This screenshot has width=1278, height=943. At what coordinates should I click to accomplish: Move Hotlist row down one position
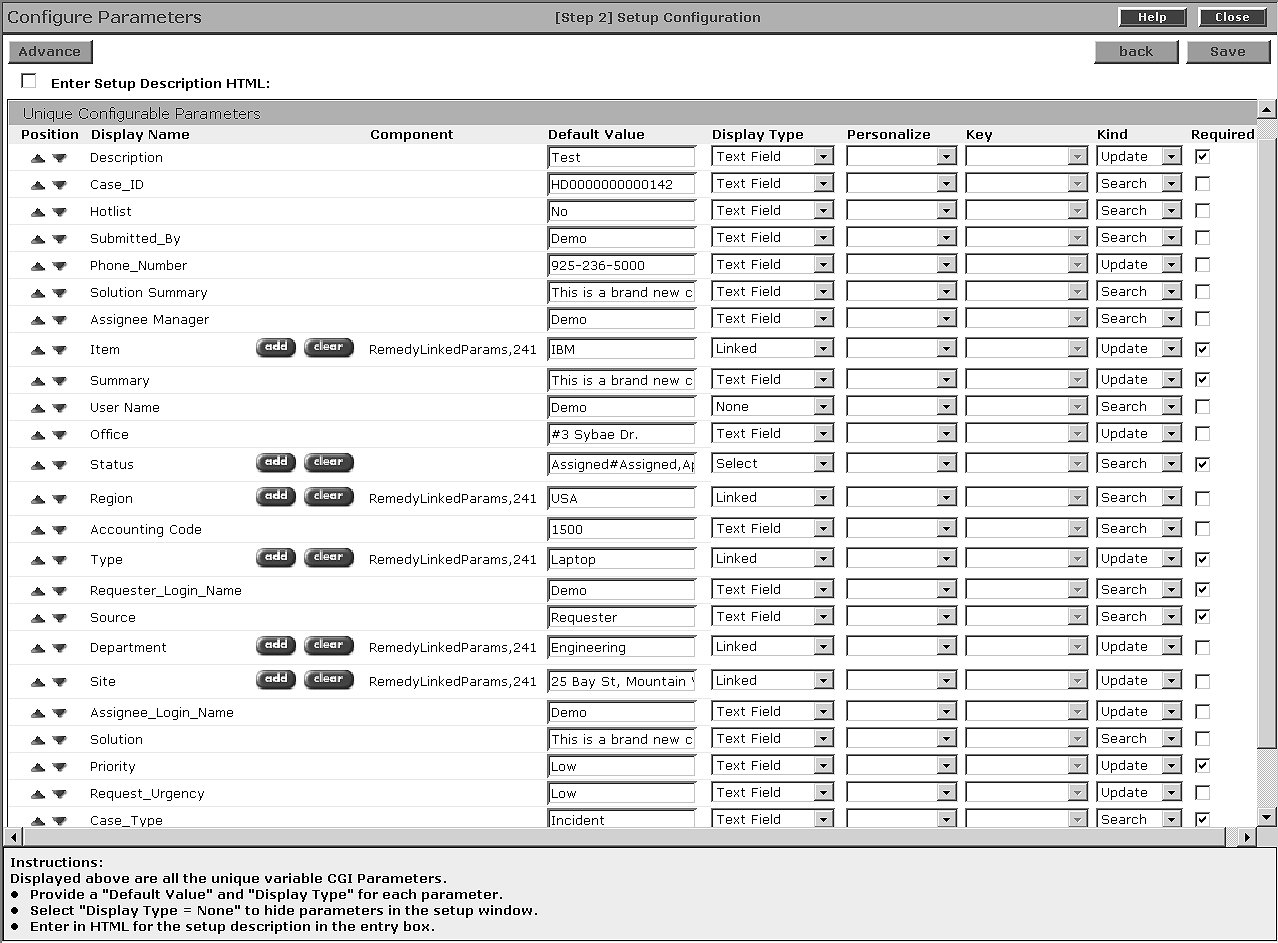59,212
